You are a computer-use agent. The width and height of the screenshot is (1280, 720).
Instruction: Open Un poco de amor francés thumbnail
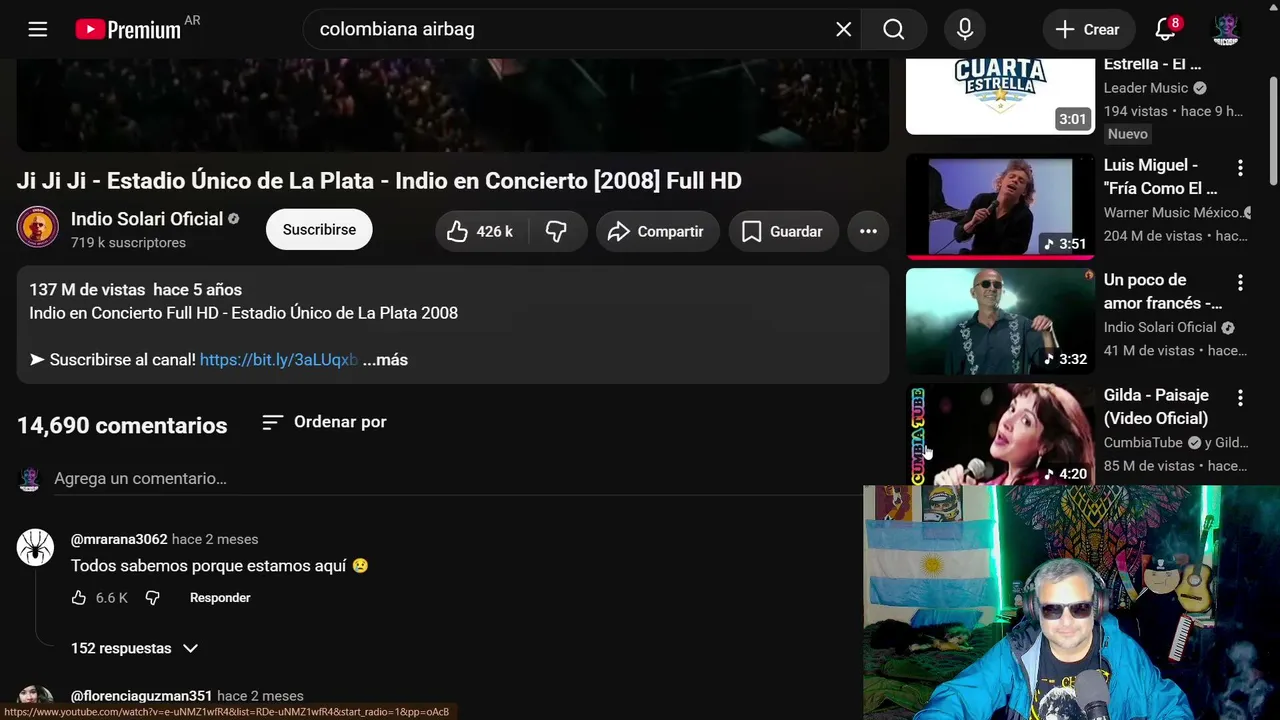1000,321
